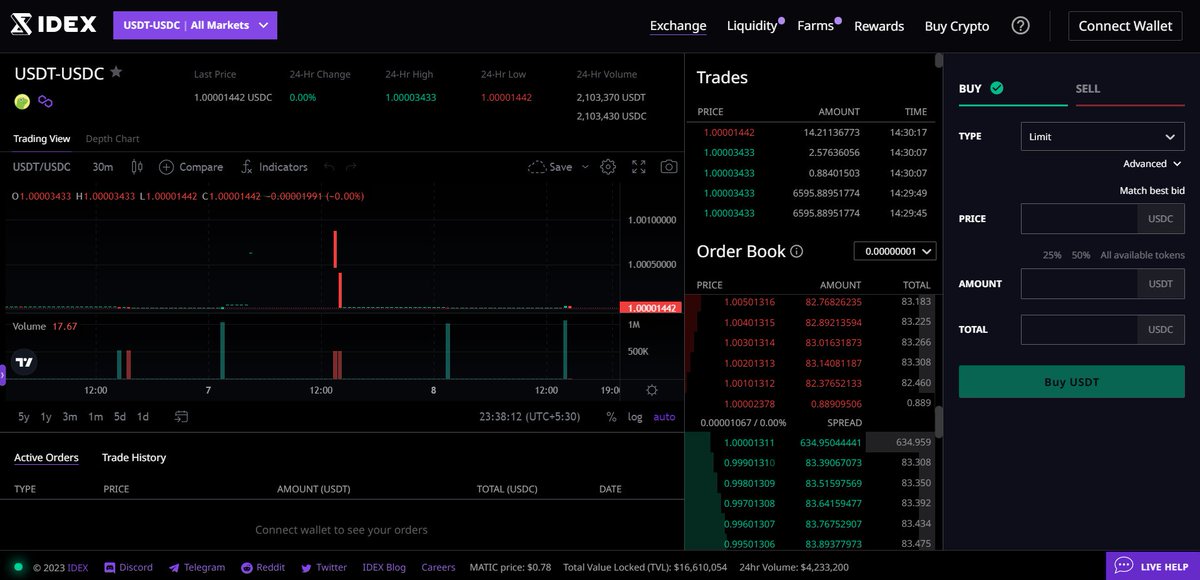
Task: Go to the Farms page
Action: click(x=815, y=26)
